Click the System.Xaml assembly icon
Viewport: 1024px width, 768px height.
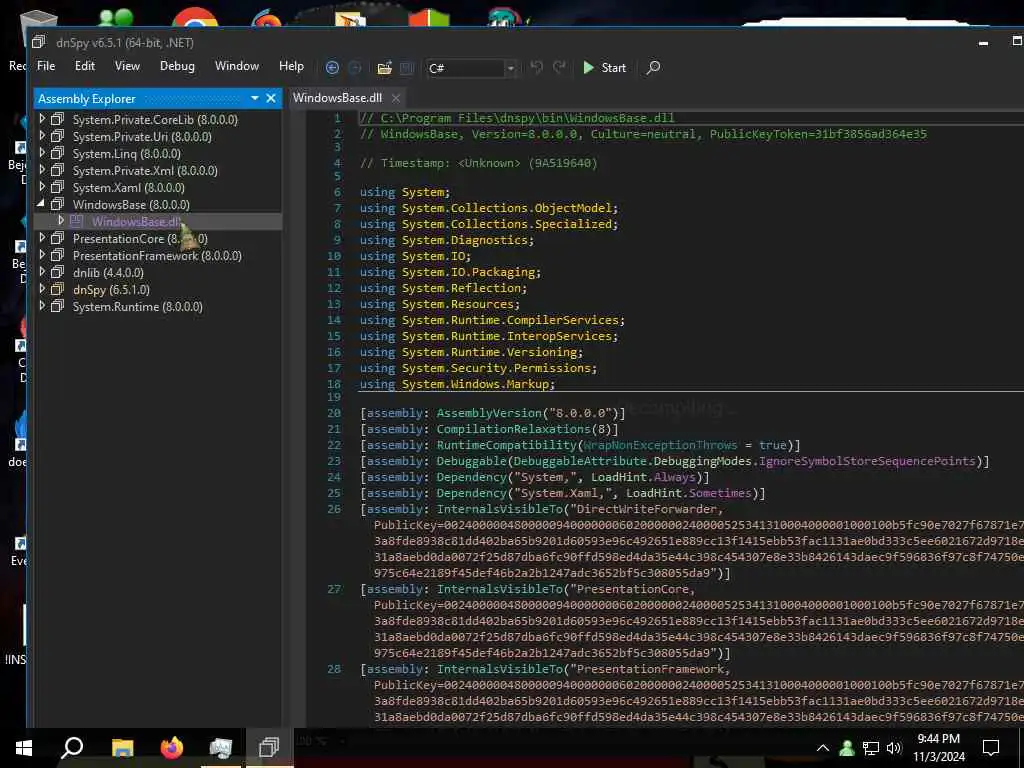tap(57, 187)
